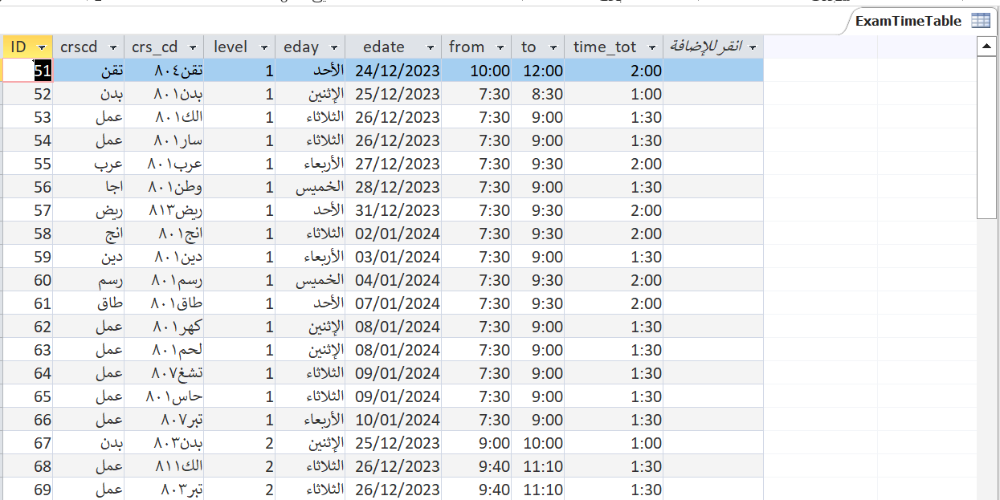This screenshot has height=500, width=1000.
Task: Click the eday cell الأحد in row 57
Action: pos(310,210)
